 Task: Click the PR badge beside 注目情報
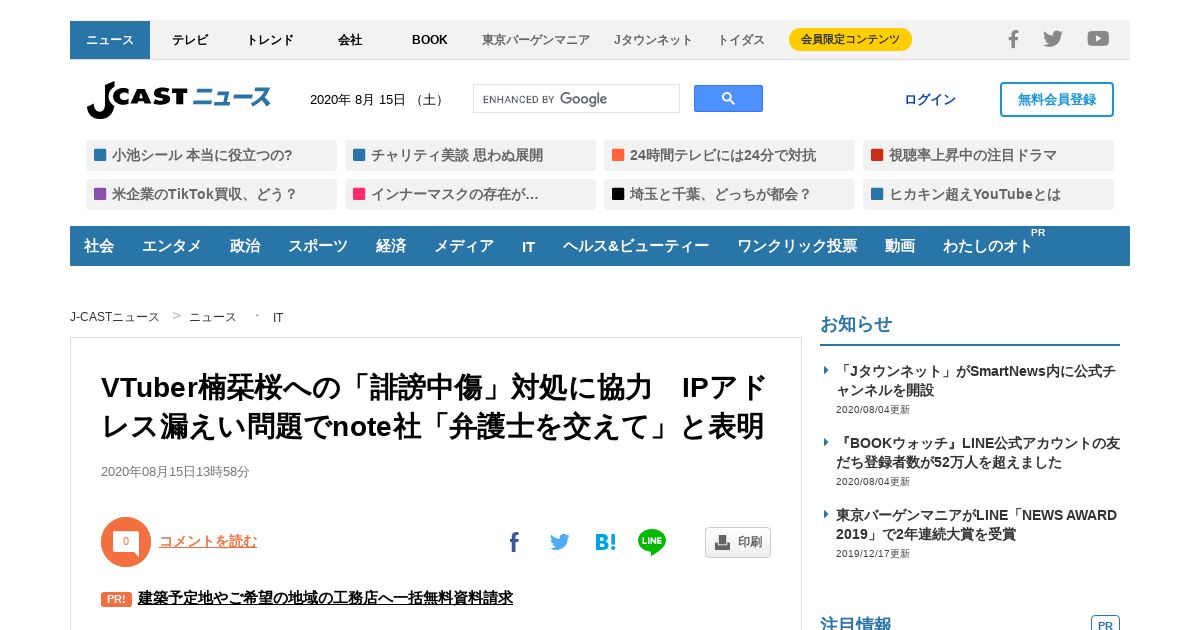1105,624
